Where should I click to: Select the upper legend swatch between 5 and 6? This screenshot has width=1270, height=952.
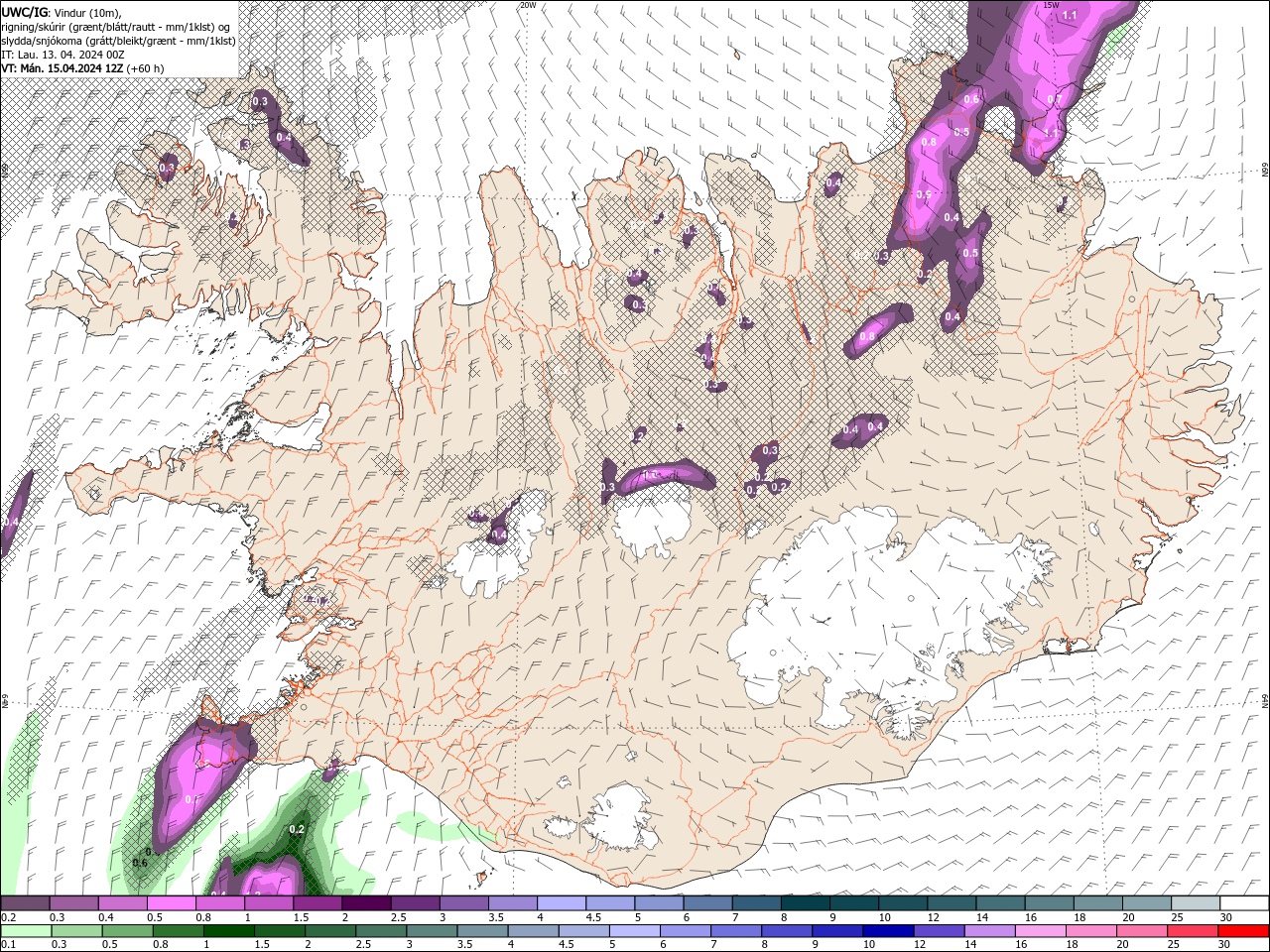[659, 903]
